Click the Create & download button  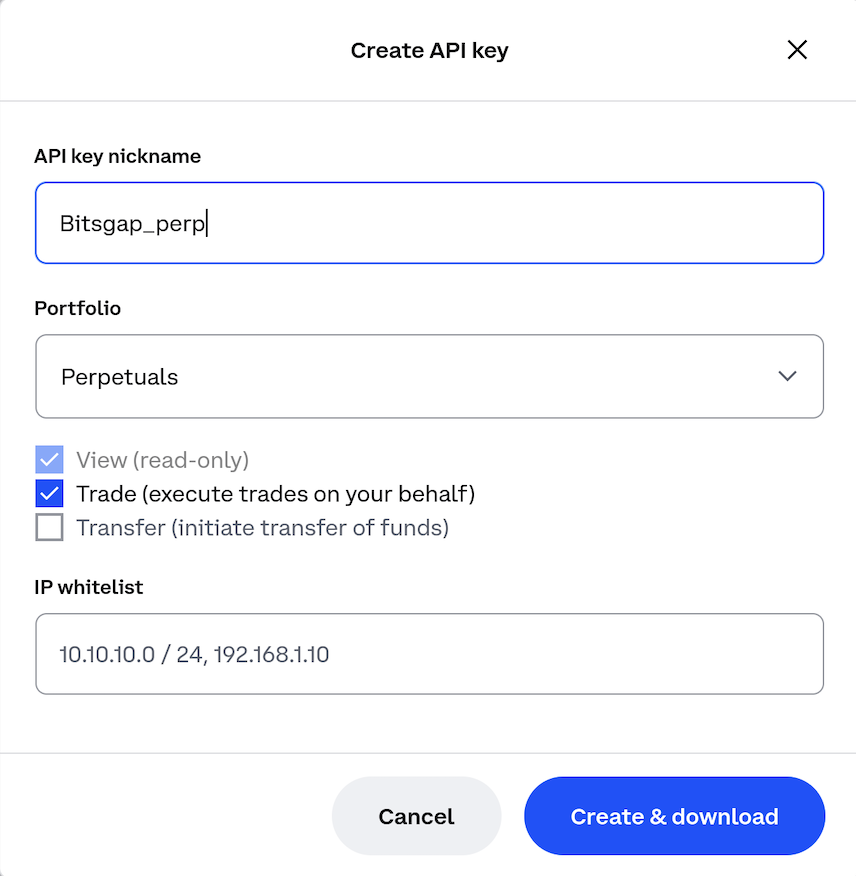[x=674, y=816]
